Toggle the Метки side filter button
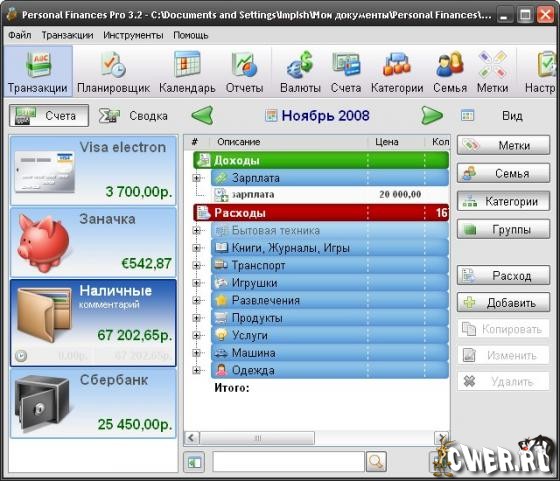The image size is (560, 481). tap(503, 145)
